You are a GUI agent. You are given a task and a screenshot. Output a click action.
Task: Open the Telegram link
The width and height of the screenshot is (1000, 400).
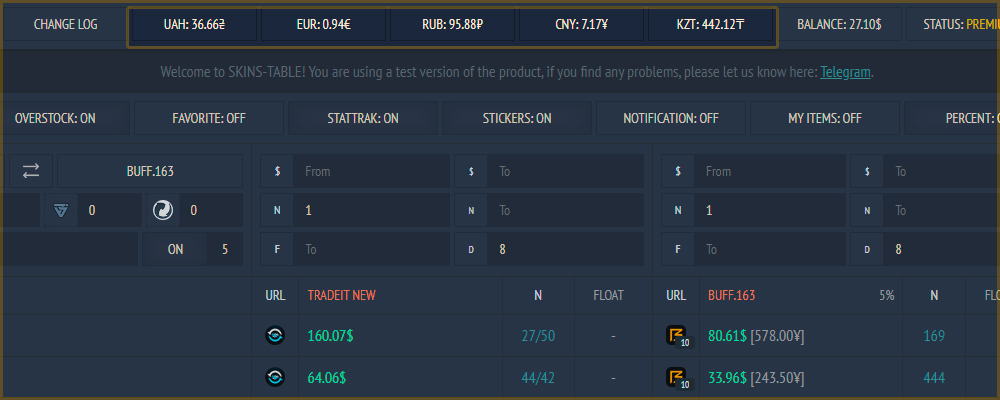(846, 72)
